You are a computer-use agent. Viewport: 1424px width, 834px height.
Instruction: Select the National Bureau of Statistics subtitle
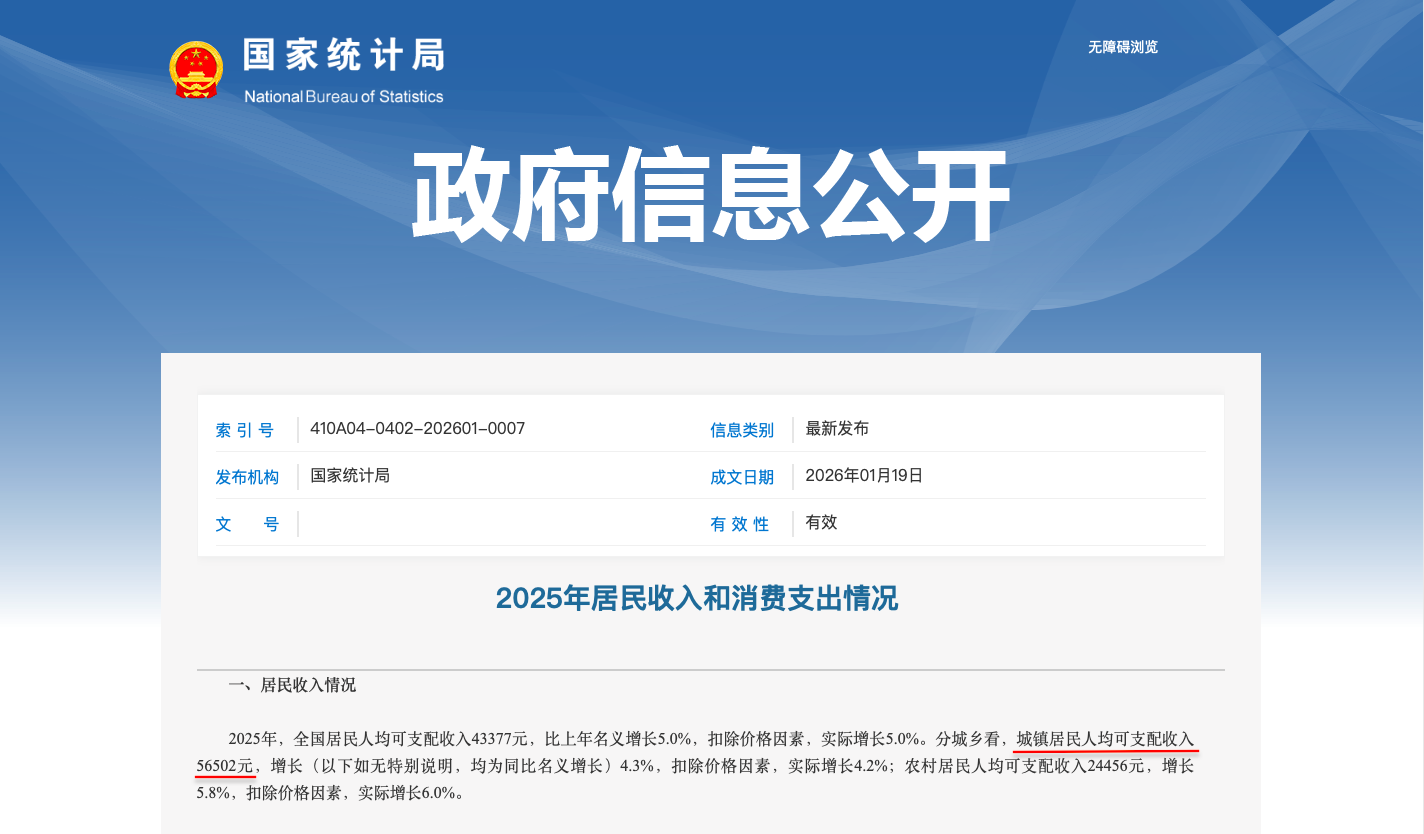(344, 97)
